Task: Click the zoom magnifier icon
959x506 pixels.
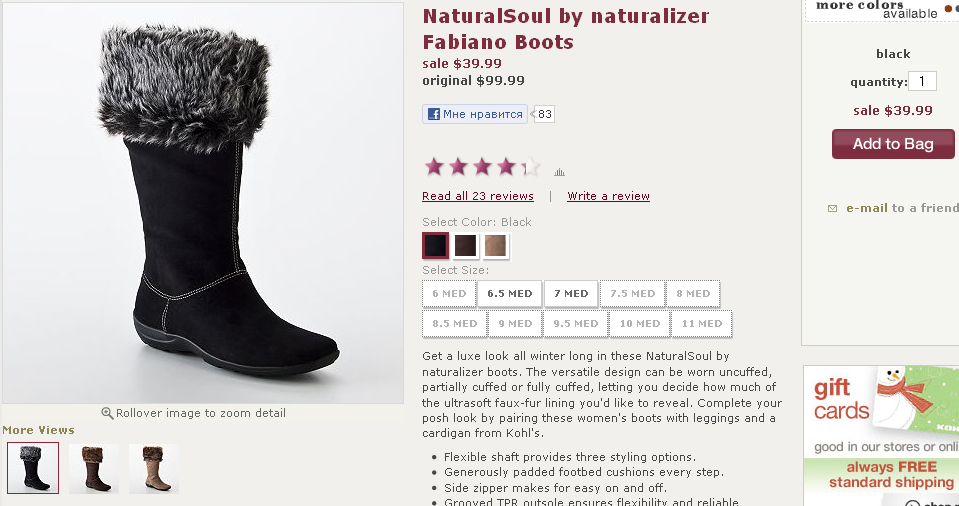Action: click(108, 413)
